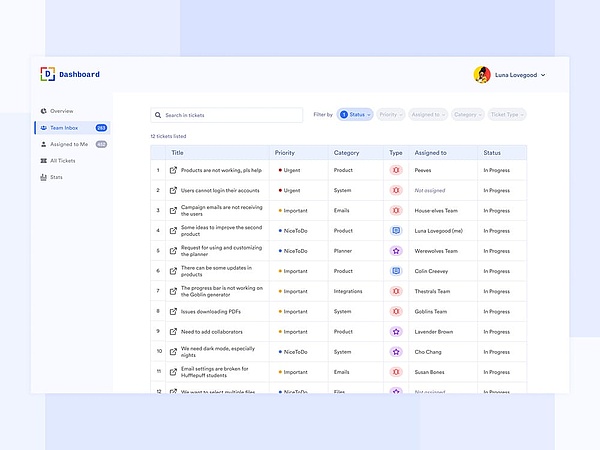
Task: Open the Stats page
Action: pos(56,177)
